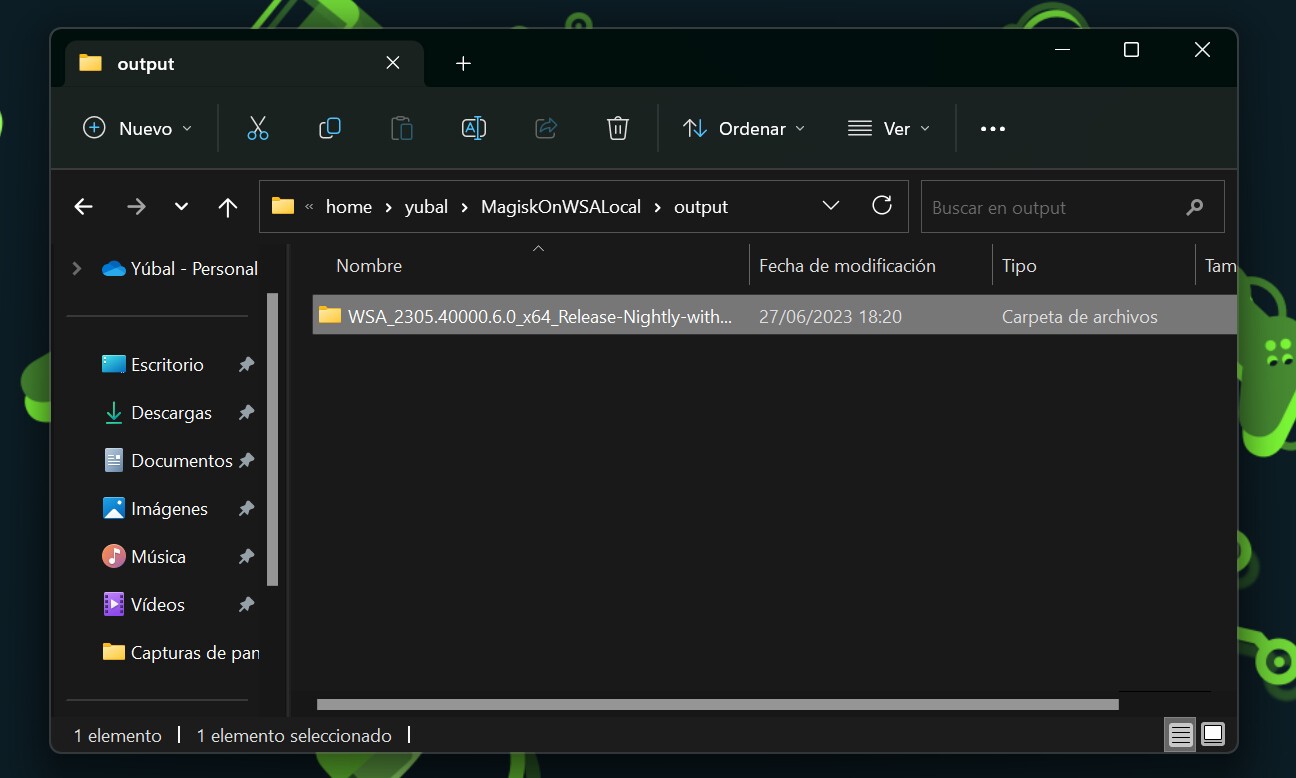Viewport: 1296px width, 778px height.
Task: Click the search magnifier icon
Action: pyautogui.click(x=1194, y=207)
